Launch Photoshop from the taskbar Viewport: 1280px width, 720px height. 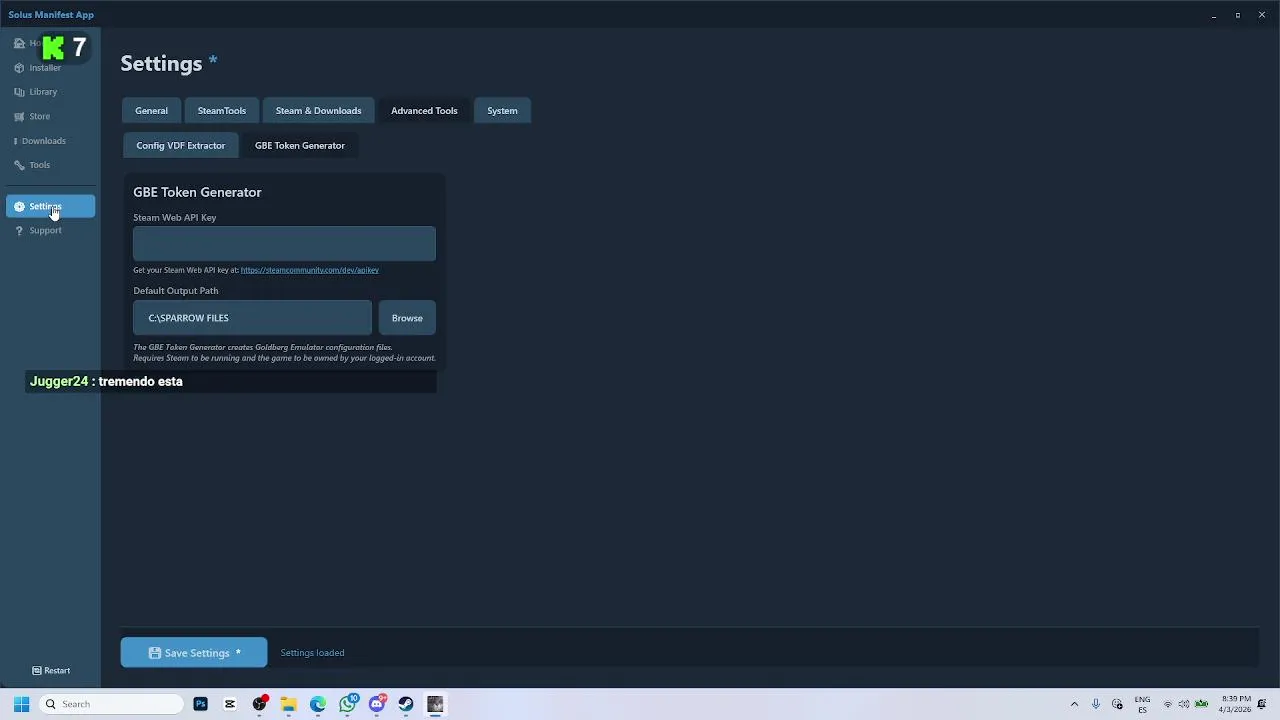[201, 704]
